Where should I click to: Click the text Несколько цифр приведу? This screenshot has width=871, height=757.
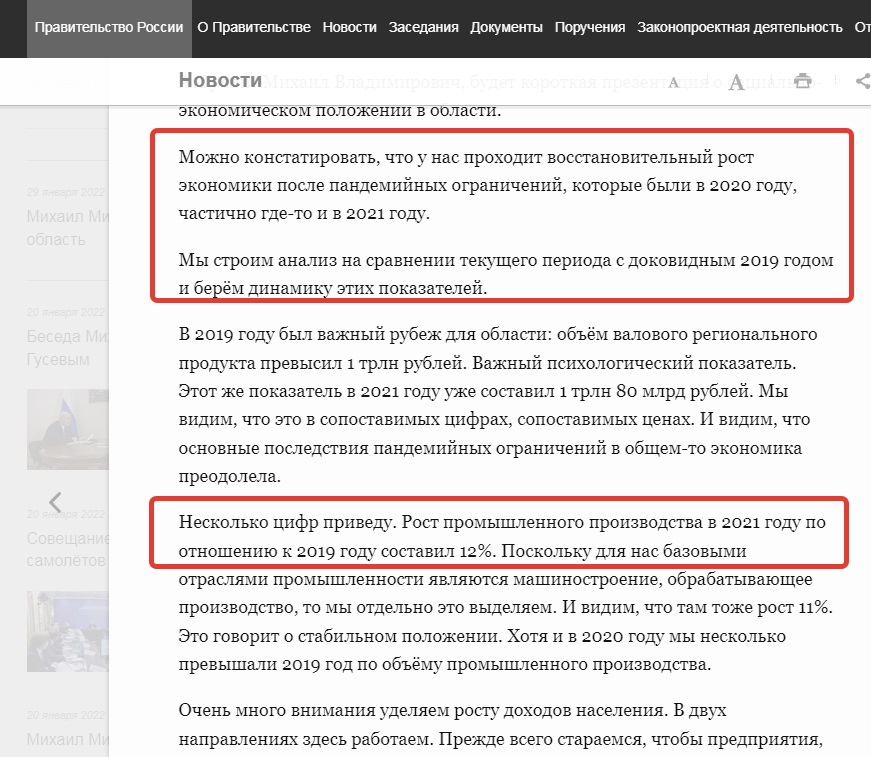[x=288, y=522]
